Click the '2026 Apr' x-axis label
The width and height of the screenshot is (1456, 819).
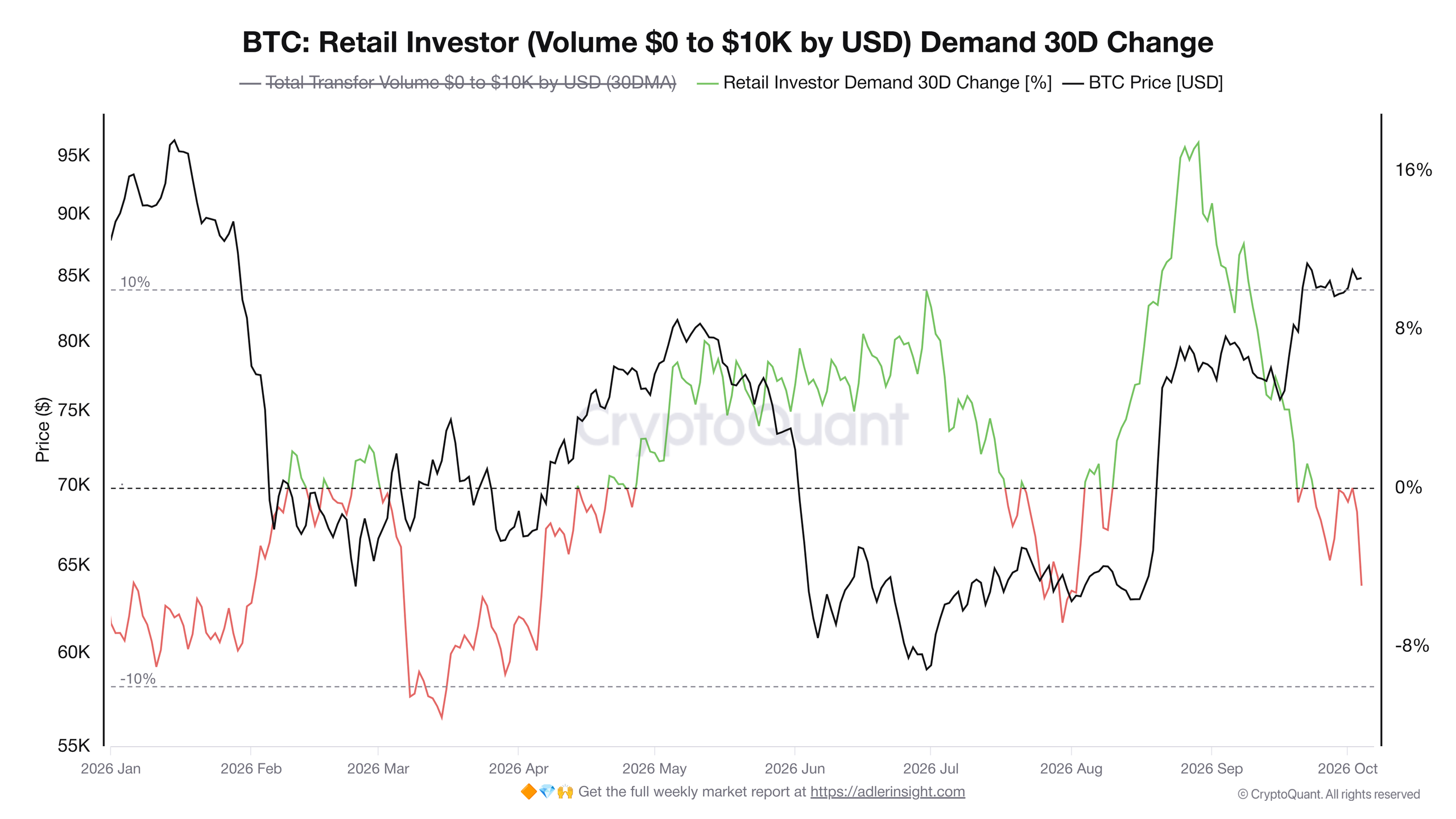pos(518,768)
